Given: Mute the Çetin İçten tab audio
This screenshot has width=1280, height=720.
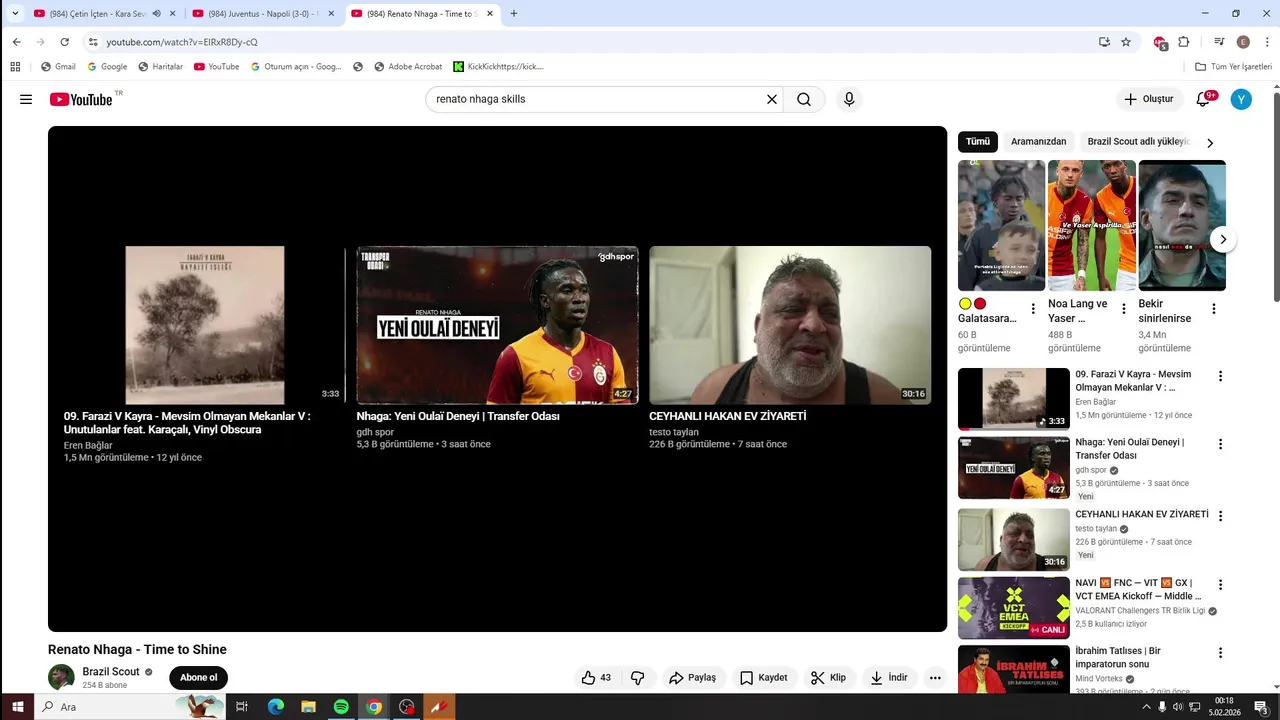Looking at the screenshot, I should [x=156, y=14].
